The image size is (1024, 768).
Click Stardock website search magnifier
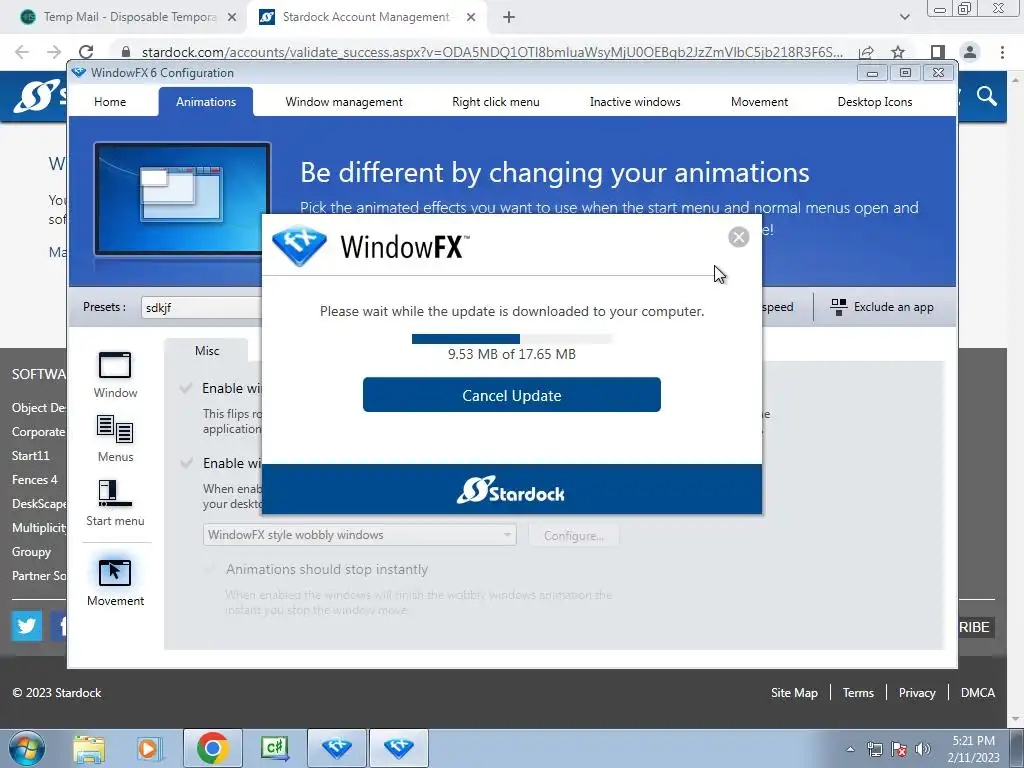(x=987, y=97)
